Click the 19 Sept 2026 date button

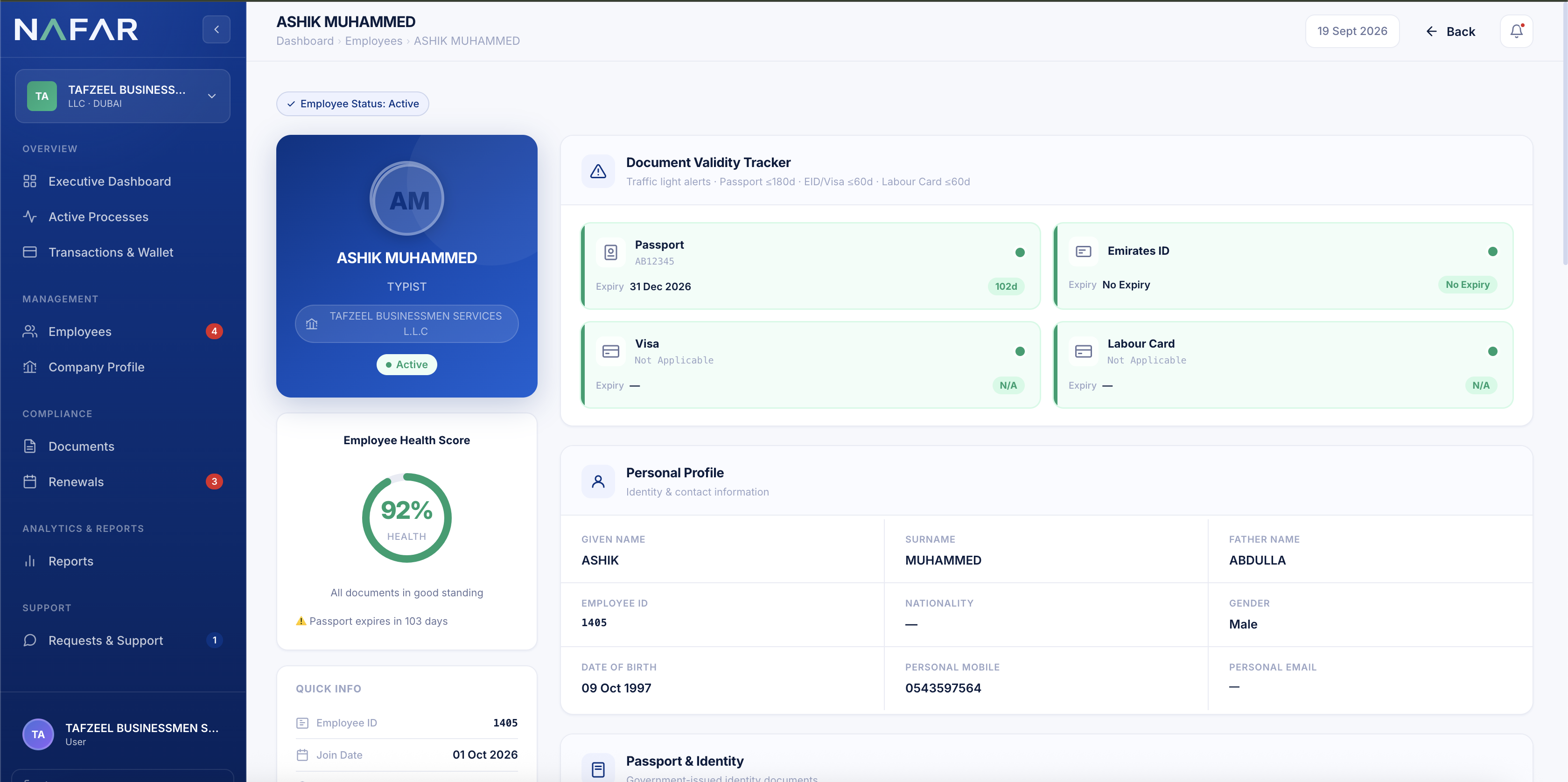1352,31
